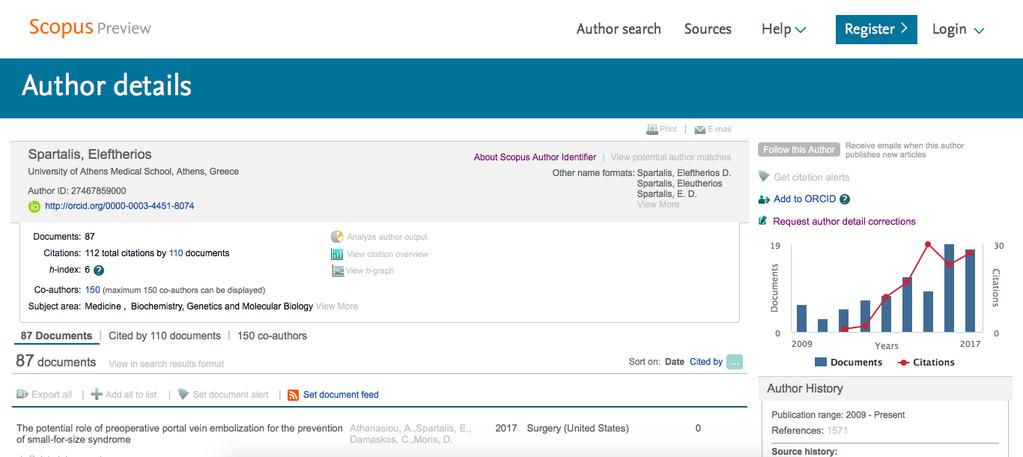This screenshot has width=1023, height=457.
Task: Click Export all link
Action: coord(52,394)
